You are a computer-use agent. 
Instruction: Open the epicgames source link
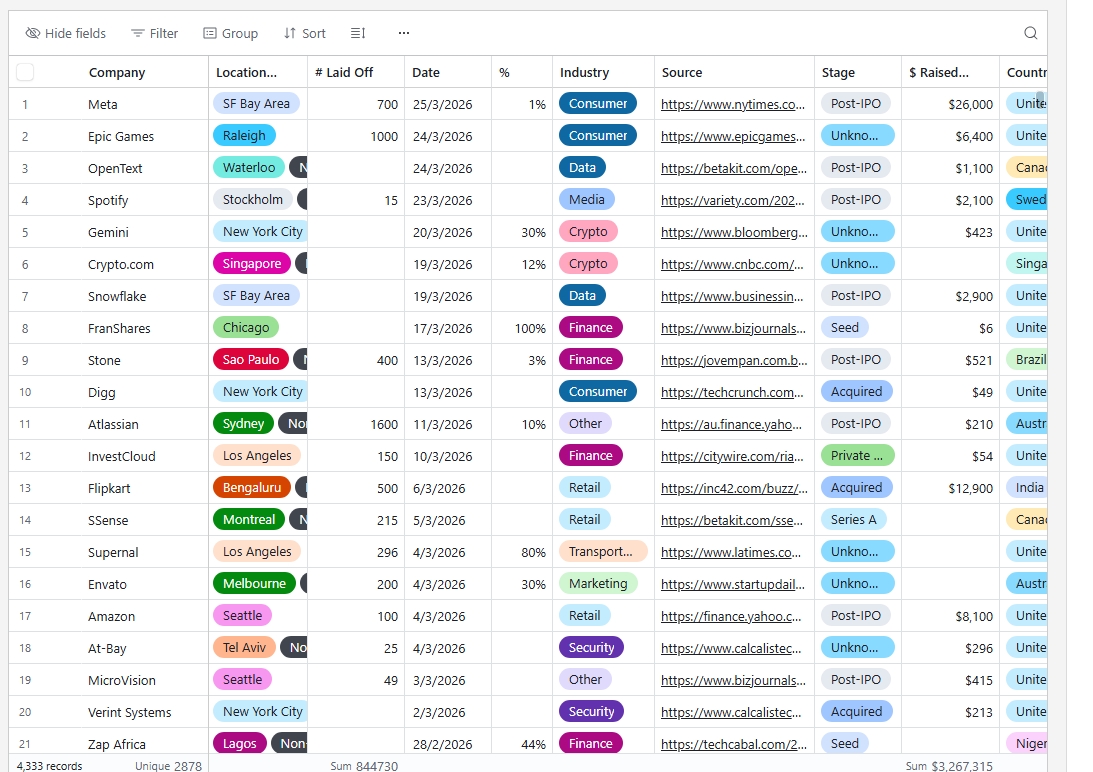click(733, 137)
